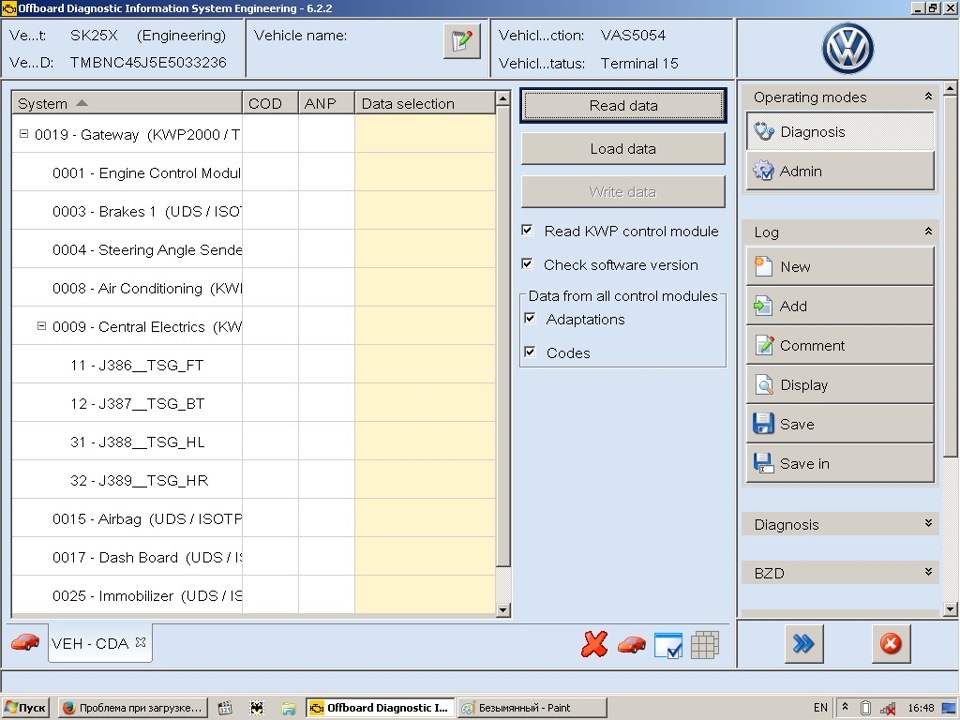
Task: Click the red car icon beside the red X
Action: coord(631,645)
